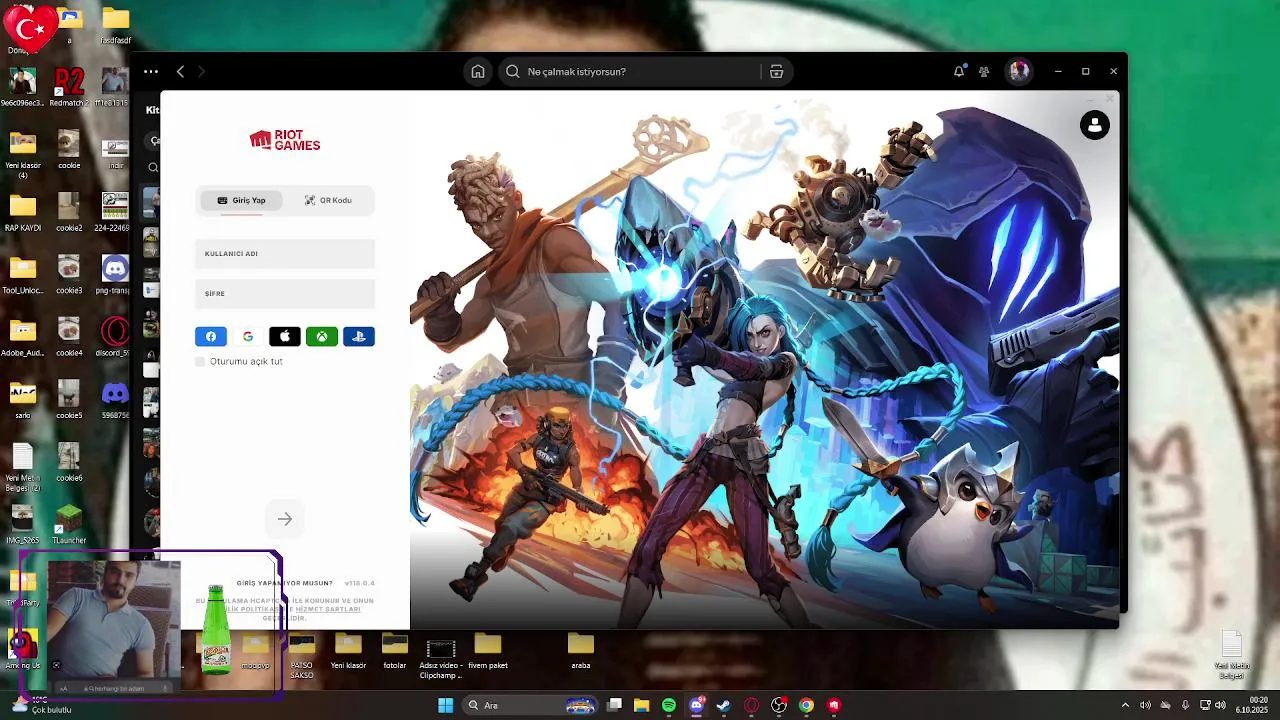
Task: Sign in with Apple icon
Action: point(285,337)
